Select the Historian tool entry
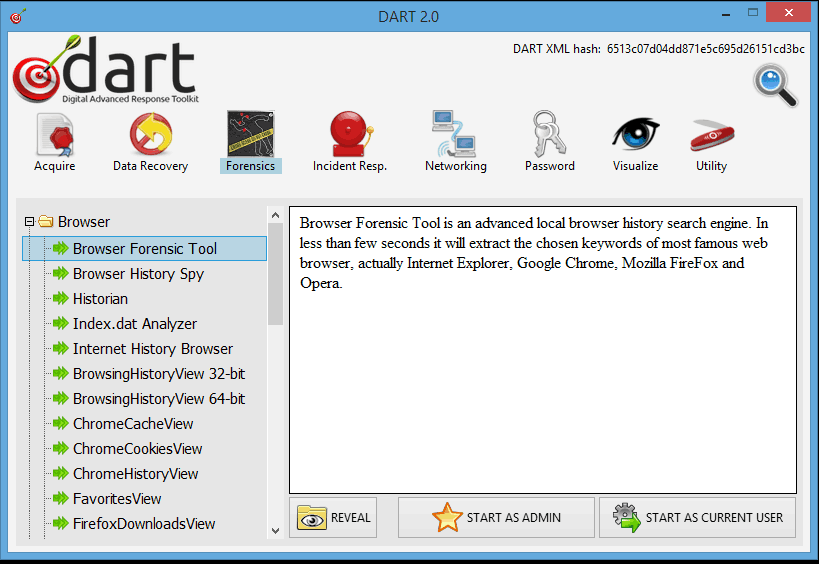Screen dimensions: 819x564 pyautogui.click(x=100, y=299)
